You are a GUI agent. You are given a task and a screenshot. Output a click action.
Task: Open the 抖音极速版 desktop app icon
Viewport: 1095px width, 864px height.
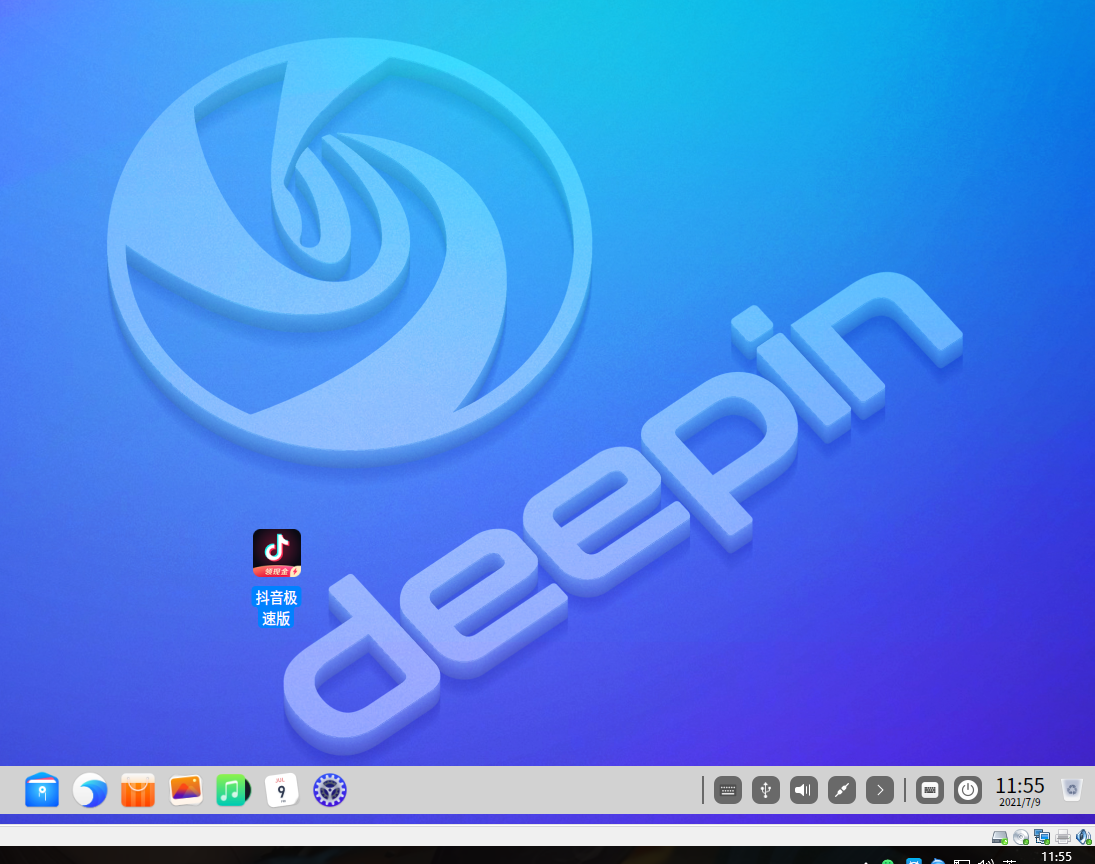[x=277, y=552]
